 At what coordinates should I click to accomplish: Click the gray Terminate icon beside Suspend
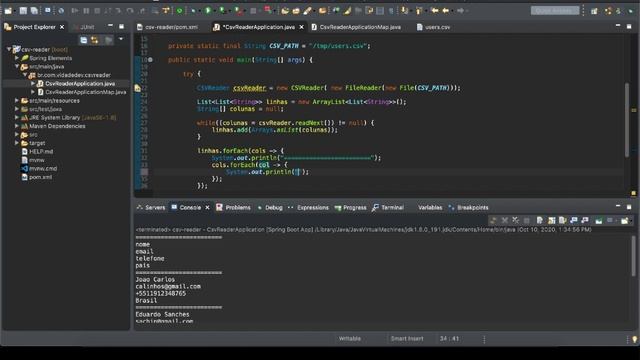tap(97, 11)
